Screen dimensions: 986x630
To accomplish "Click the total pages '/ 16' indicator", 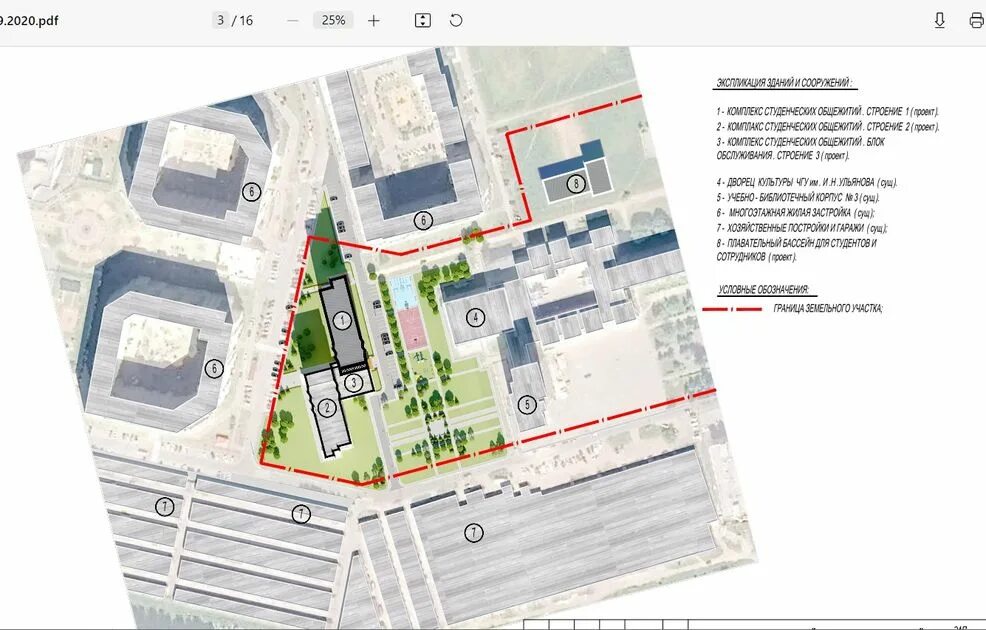I will pos(243,21).
